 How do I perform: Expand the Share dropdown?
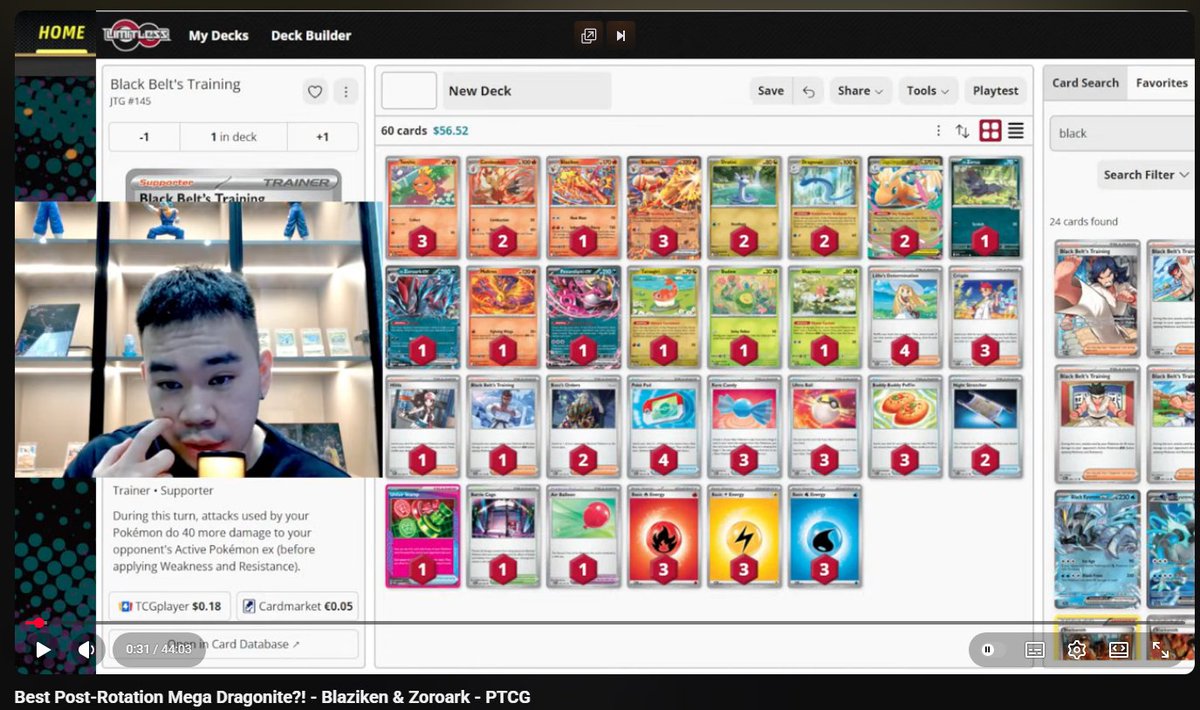(859, 91)
